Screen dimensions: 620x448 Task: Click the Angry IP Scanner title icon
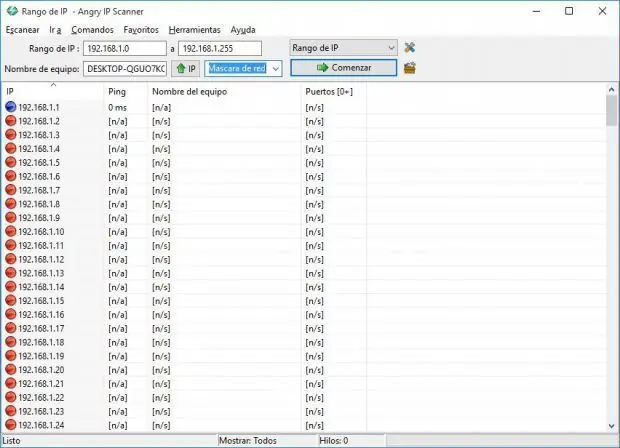pyautogui.click(x=12, y=11)
